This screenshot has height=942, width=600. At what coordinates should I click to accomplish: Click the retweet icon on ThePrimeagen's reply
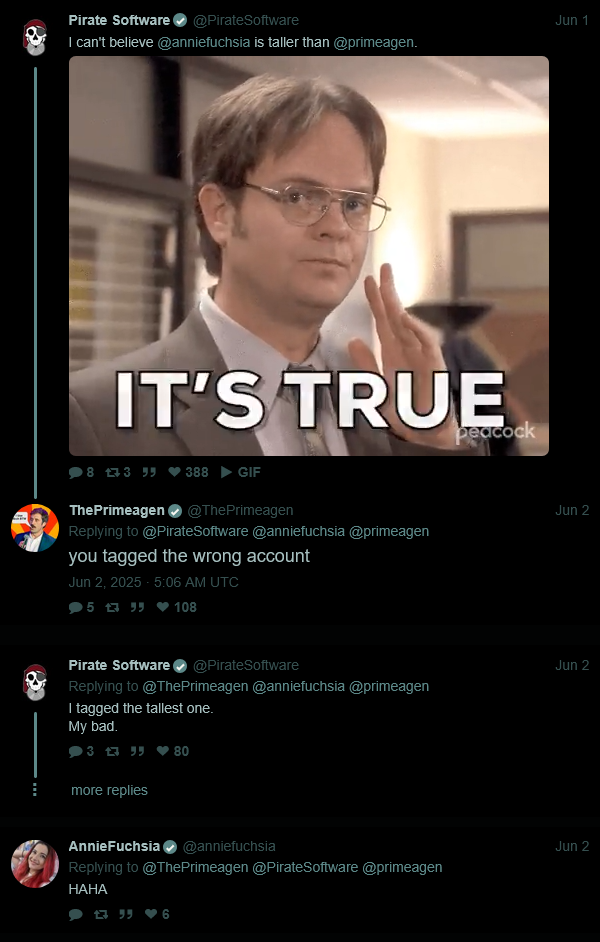click(112, 607)
